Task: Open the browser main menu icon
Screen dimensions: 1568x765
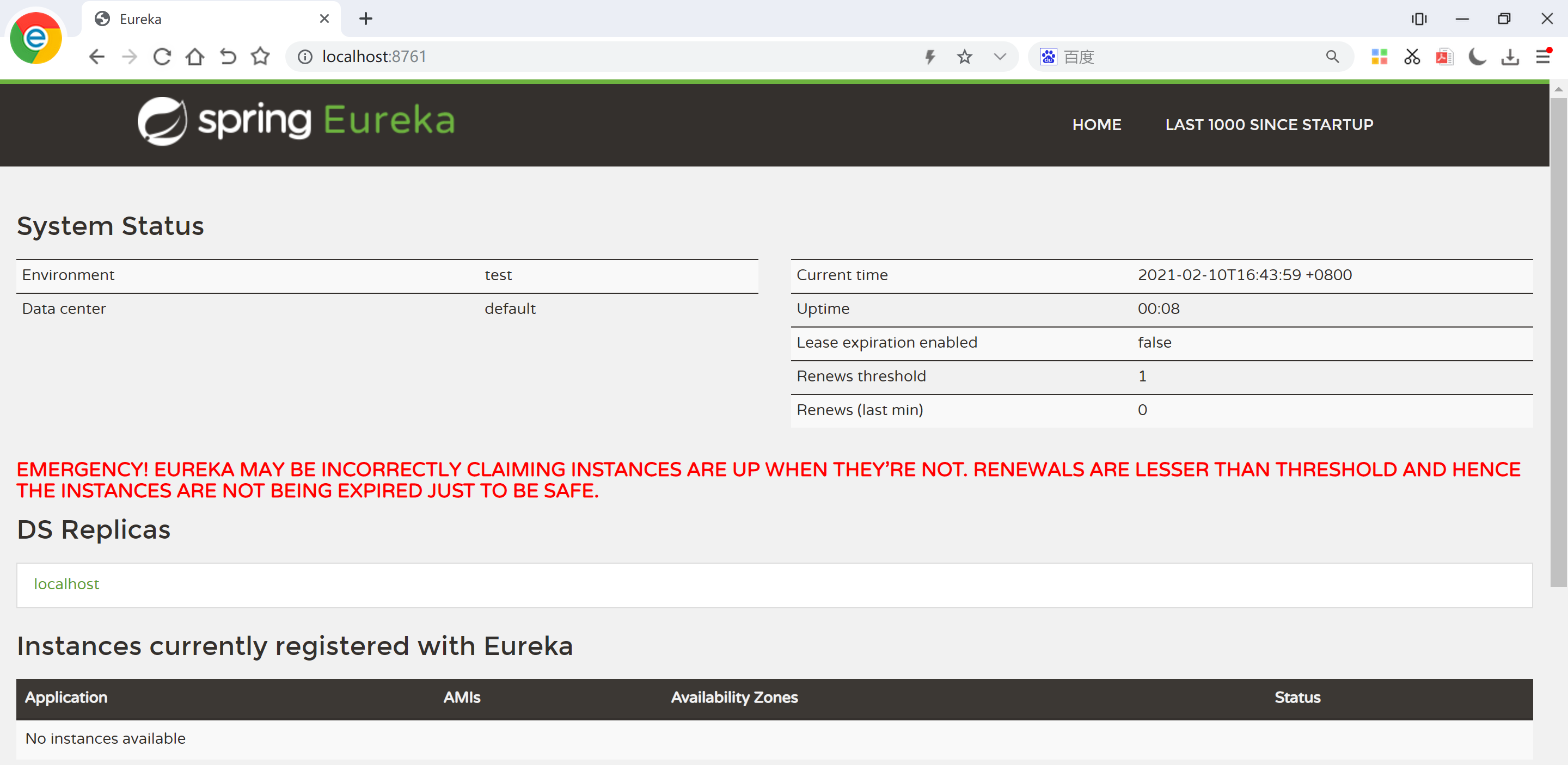Action: coord(1543,57)
